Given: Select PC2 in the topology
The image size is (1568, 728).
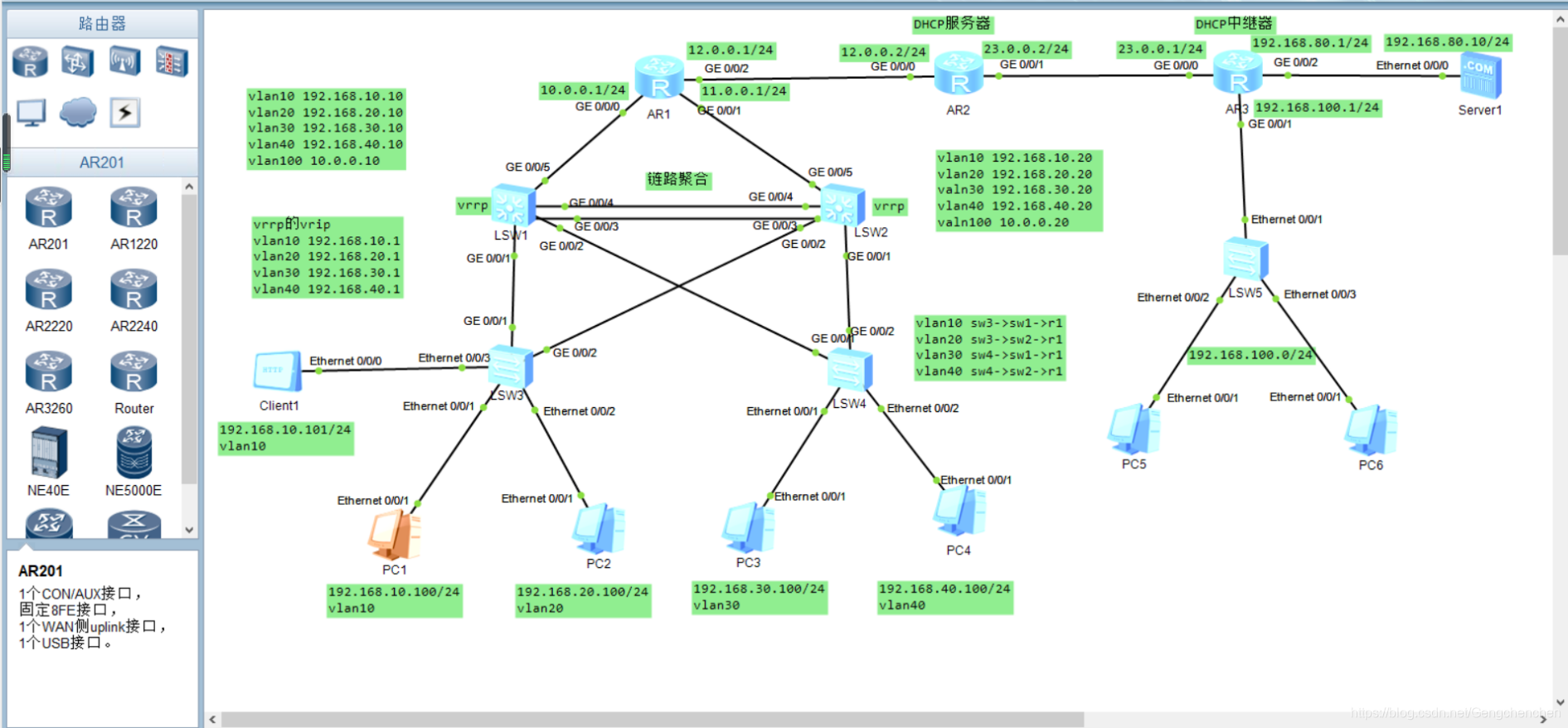Looking at the screenshot, I should click(599, 529).
